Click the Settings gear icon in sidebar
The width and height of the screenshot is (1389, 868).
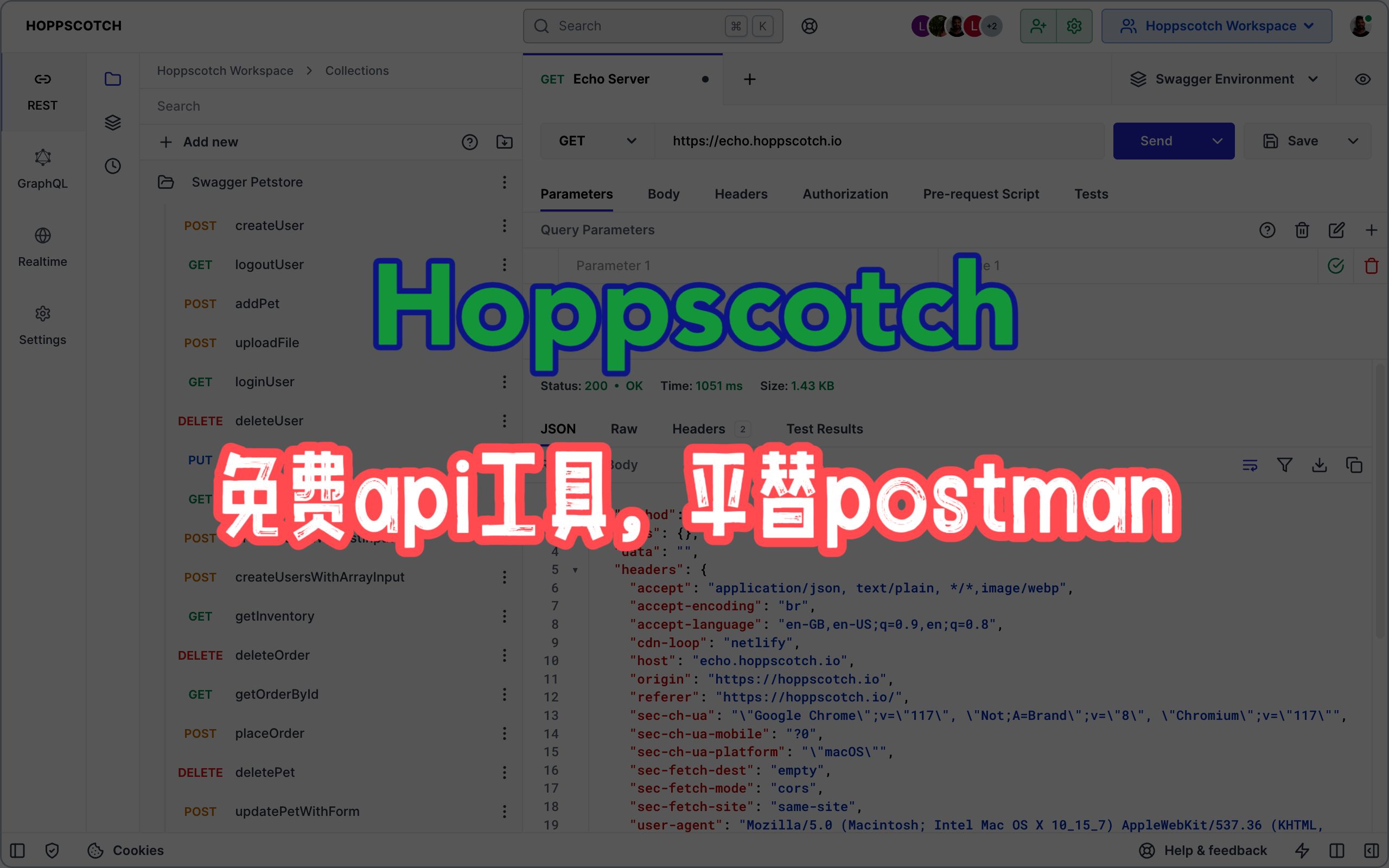tap(43, 313)
